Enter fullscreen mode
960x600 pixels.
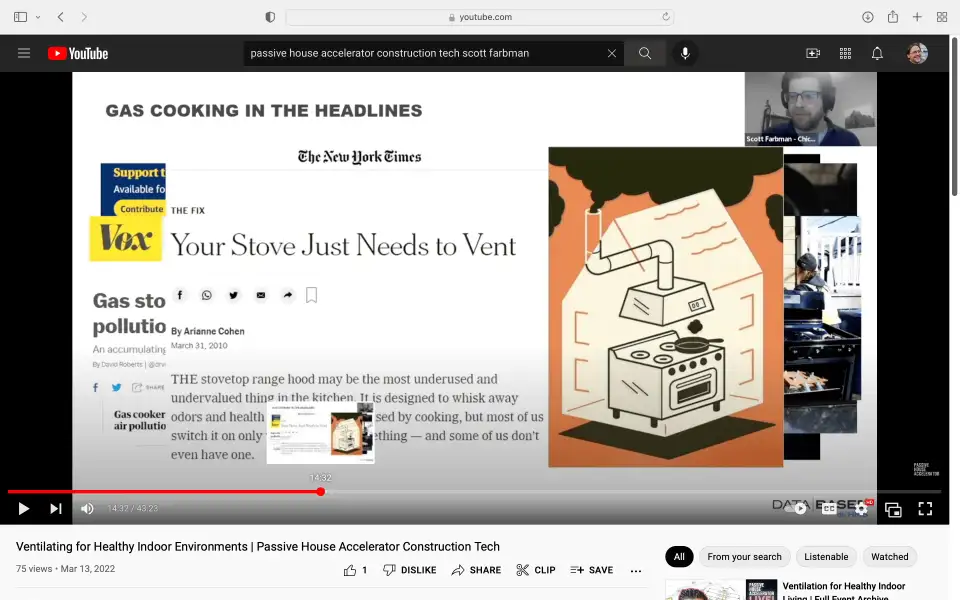pos(925,509)
